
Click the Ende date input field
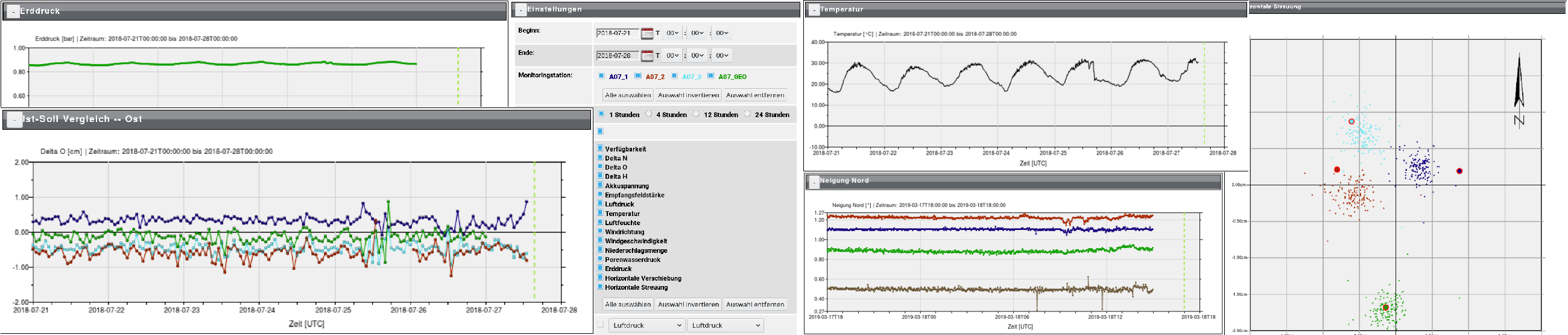click(617, 56)
